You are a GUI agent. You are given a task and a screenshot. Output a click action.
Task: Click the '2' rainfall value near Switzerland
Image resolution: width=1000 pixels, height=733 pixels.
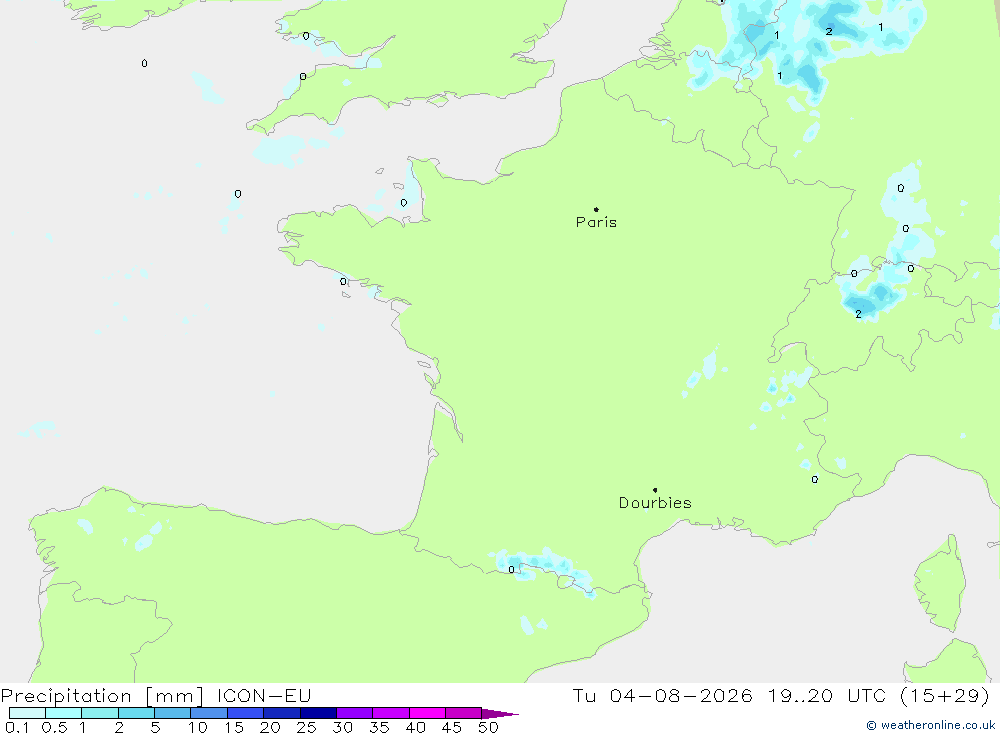pos(858,314)
